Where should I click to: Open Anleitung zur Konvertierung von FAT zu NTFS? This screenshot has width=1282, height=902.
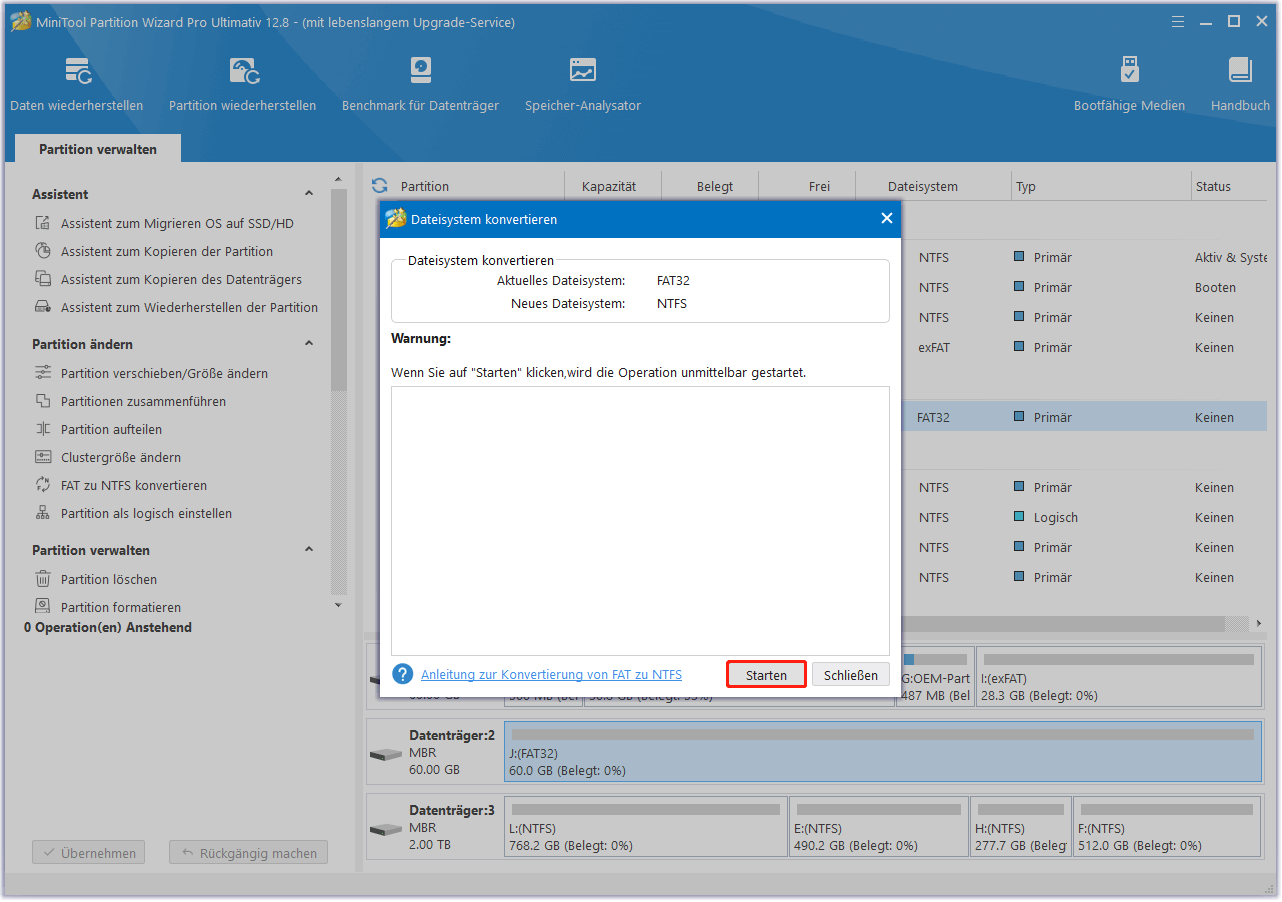[x=551, y=675]
